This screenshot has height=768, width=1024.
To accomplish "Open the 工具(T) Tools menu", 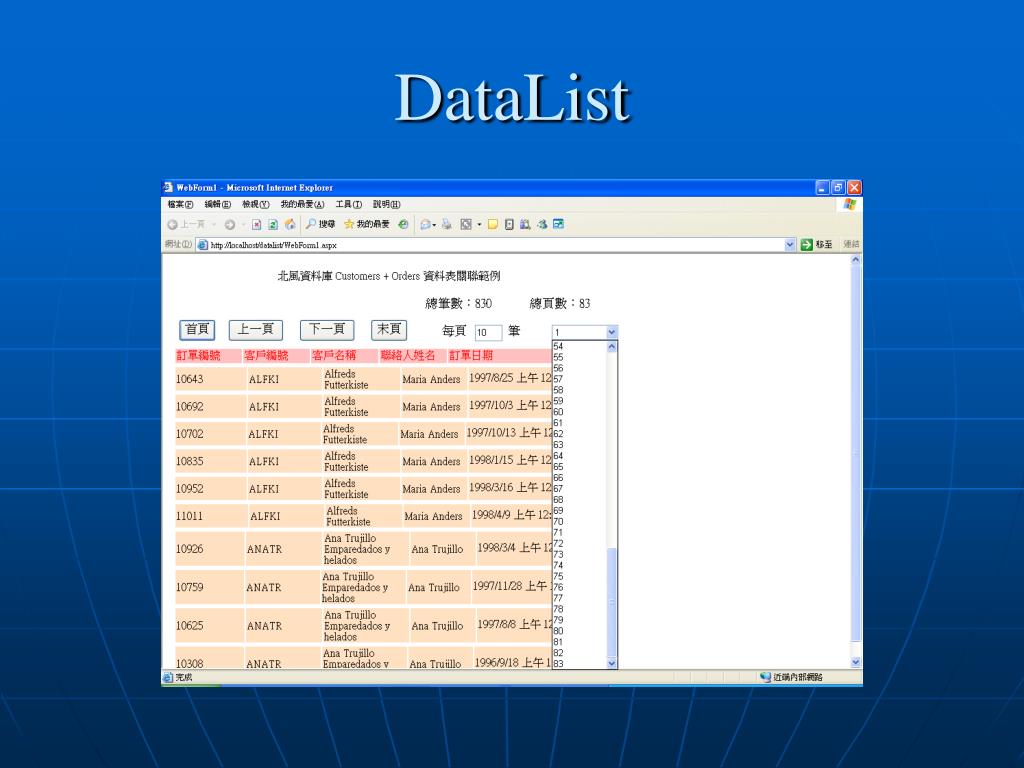I will tap(349, 204).
